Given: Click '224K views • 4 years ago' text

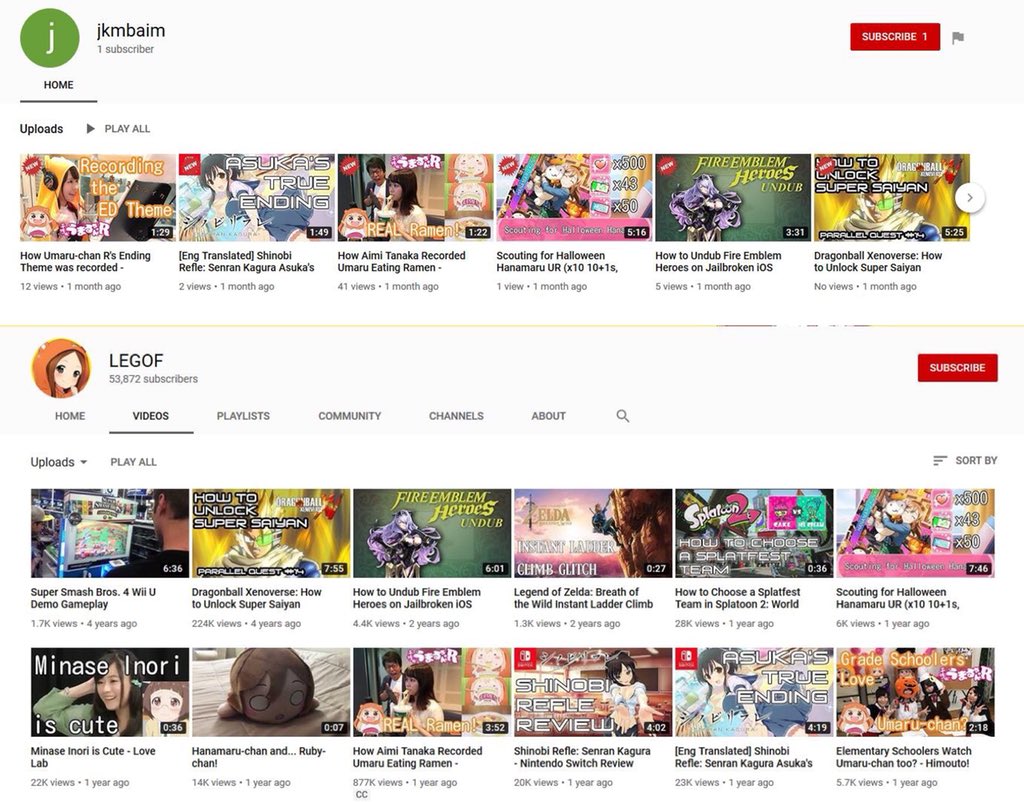Looking at the screenshot, I should click(246, 623).
